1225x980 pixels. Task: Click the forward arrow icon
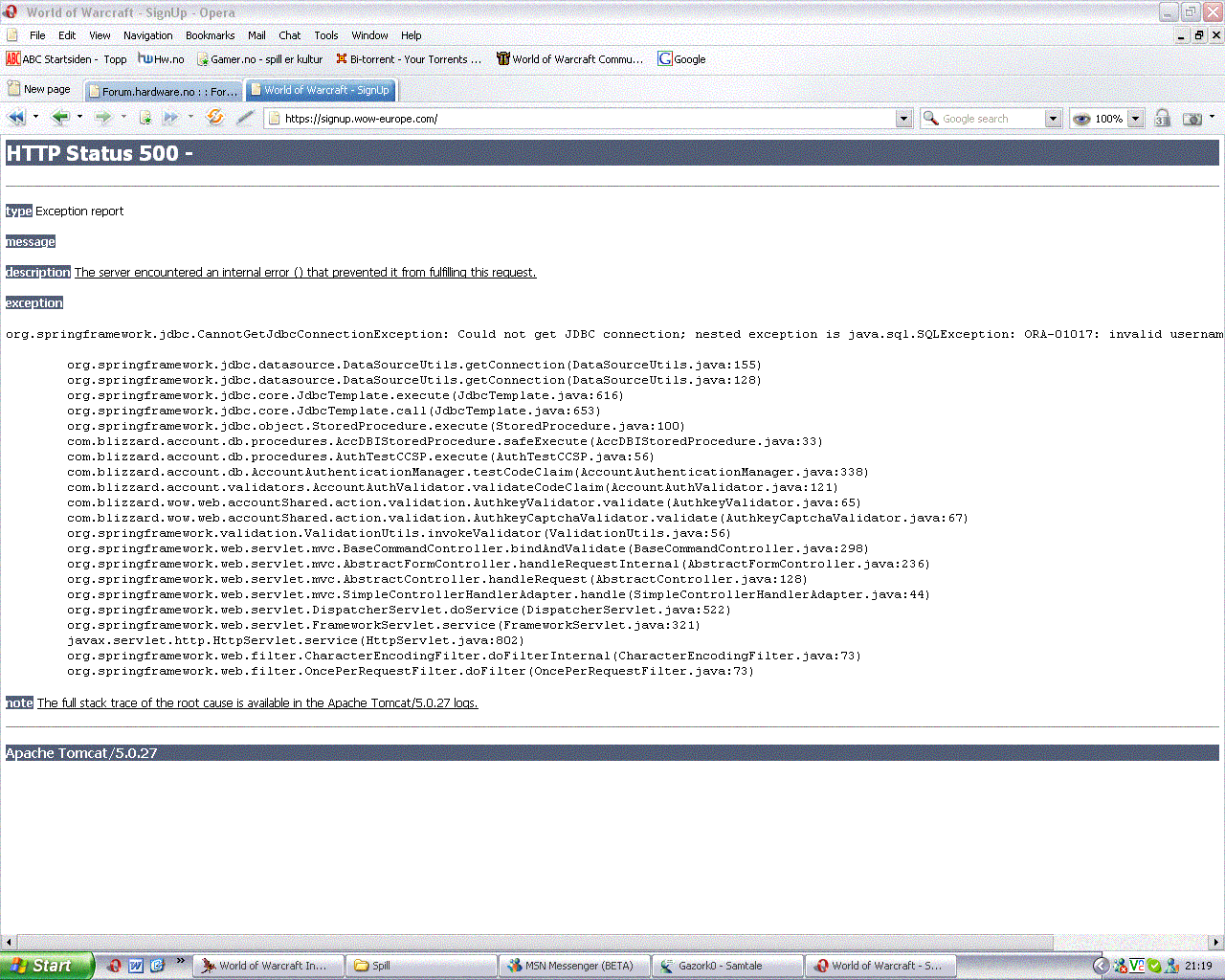[102, 118]
